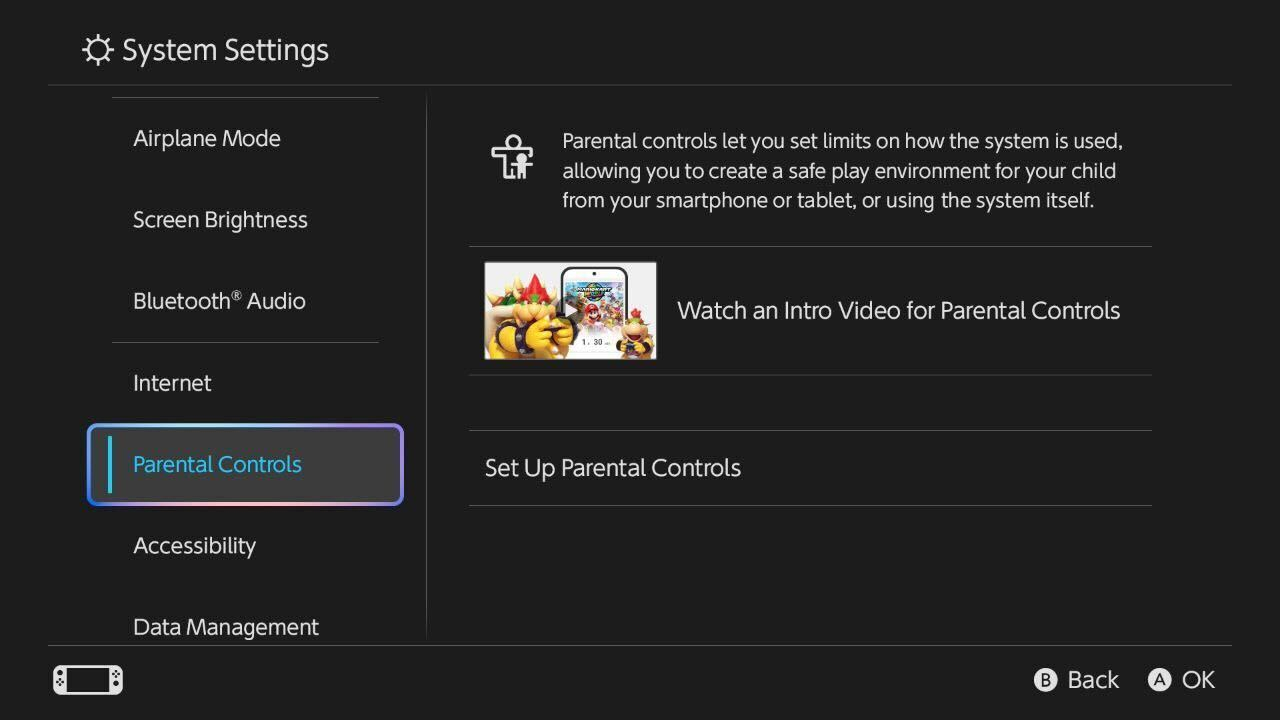Click the Back label at bottom right

point(1094,679)
